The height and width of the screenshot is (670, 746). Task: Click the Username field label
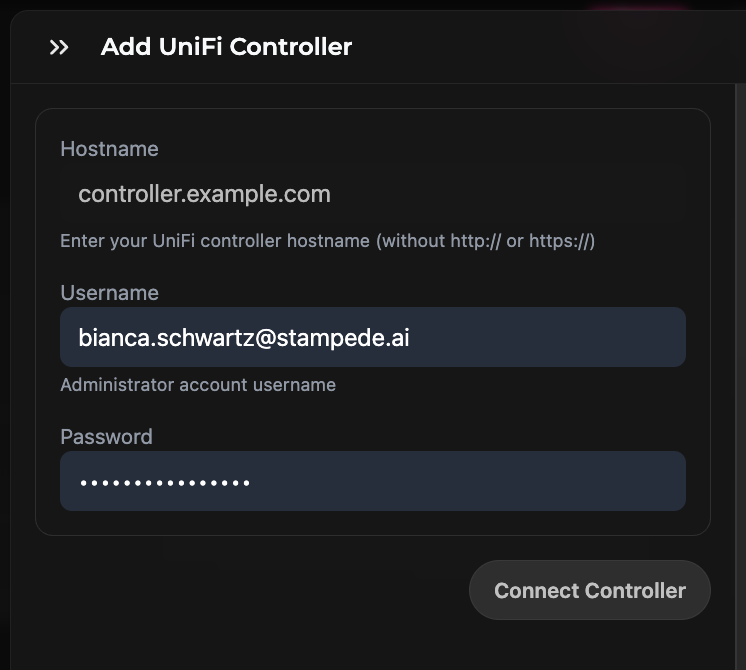click(x=109, y=293)
